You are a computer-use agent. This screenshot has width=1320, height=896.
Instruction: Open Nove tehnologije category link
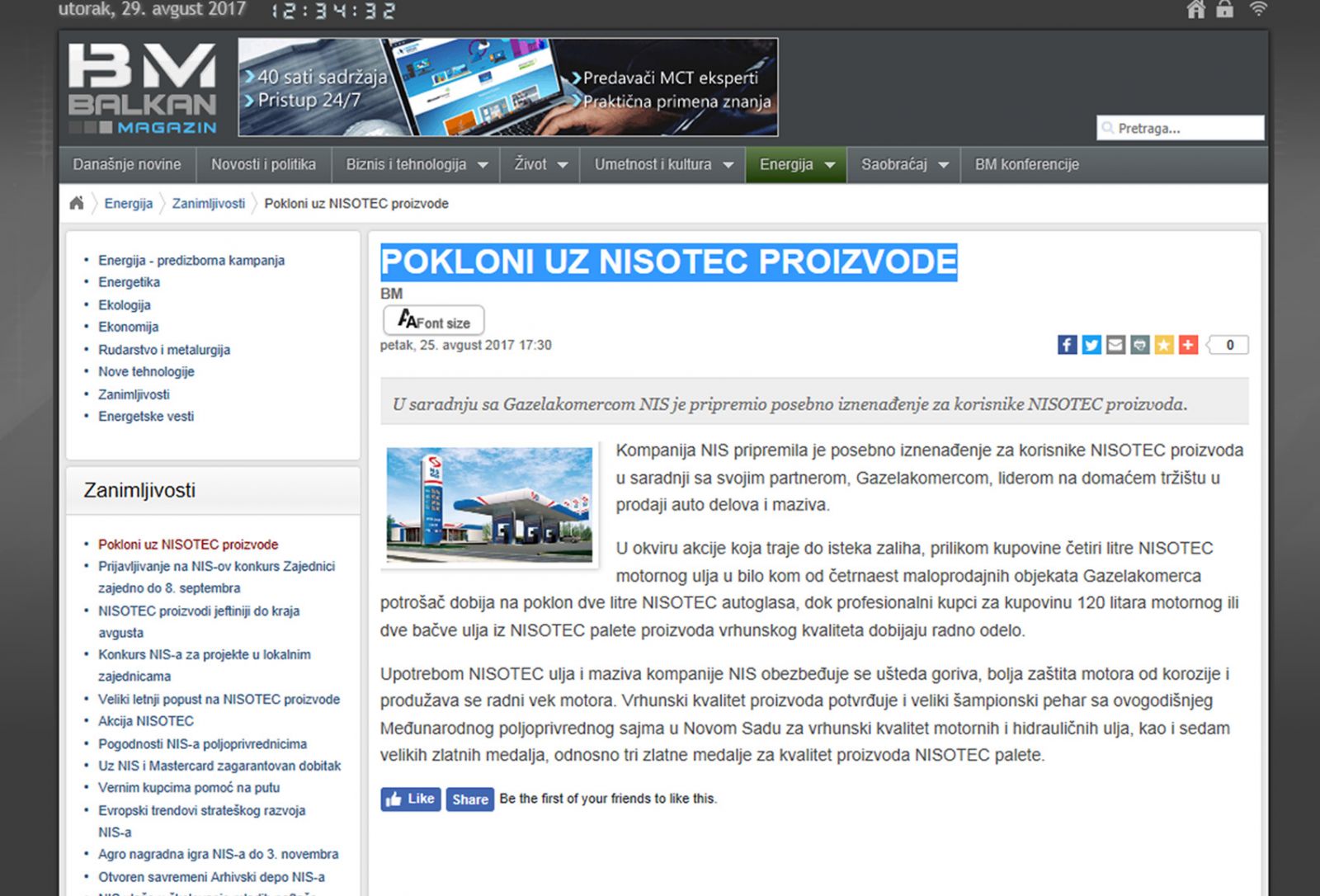146,371
